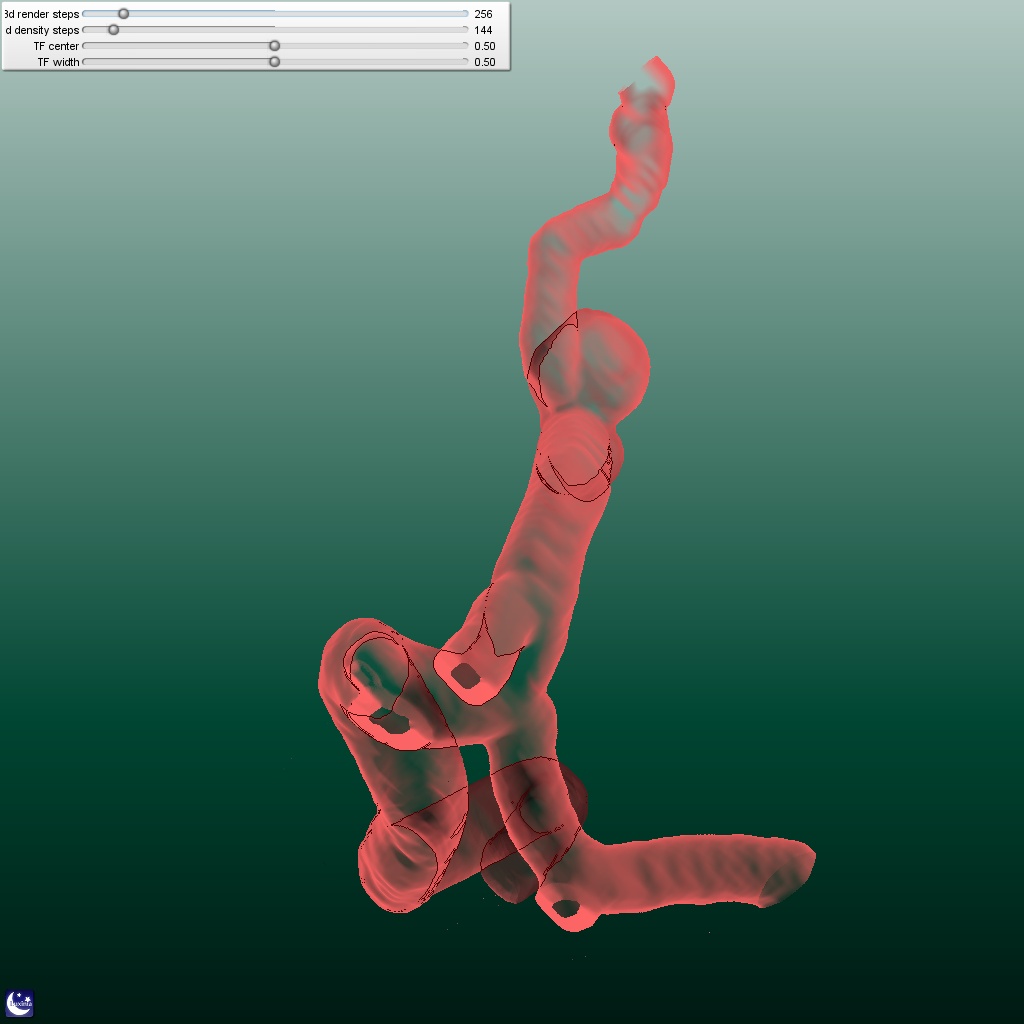Click the far left end of the TF center track
The image size is (1024, 1024).
click(x=85, y=46)
